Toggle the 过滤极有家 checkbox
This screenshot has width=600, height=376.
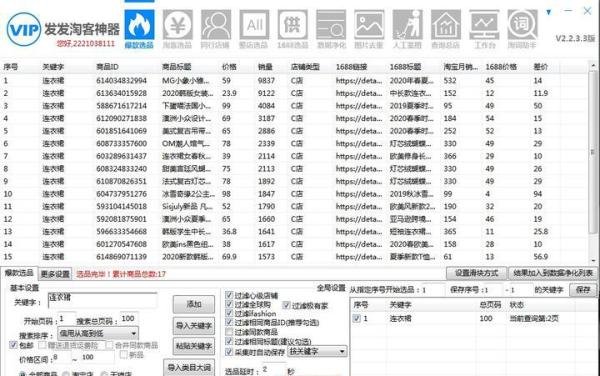point(286,305)
